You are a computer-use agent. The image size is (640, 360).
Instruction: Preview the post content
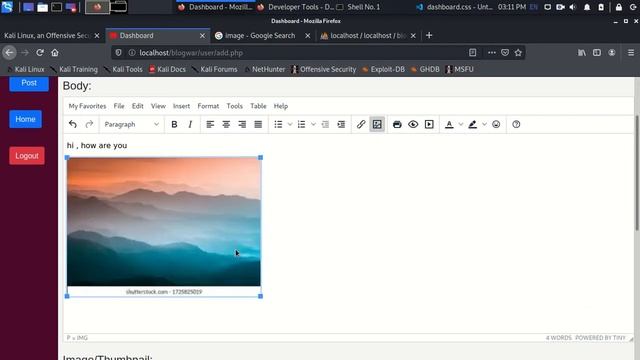pyautogui.click(x=413, y=124)
